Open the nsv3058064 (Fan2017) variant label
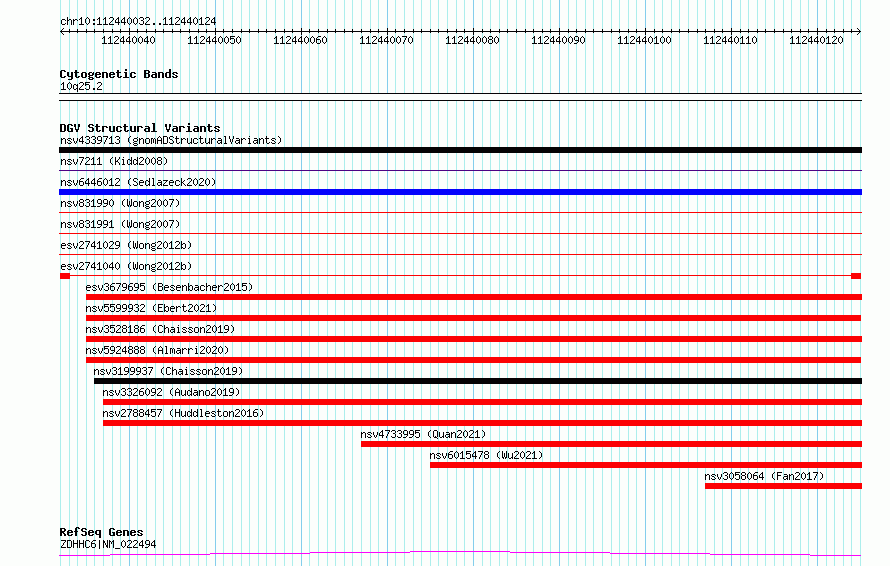 pyautogui.click(x=764, y=476)
